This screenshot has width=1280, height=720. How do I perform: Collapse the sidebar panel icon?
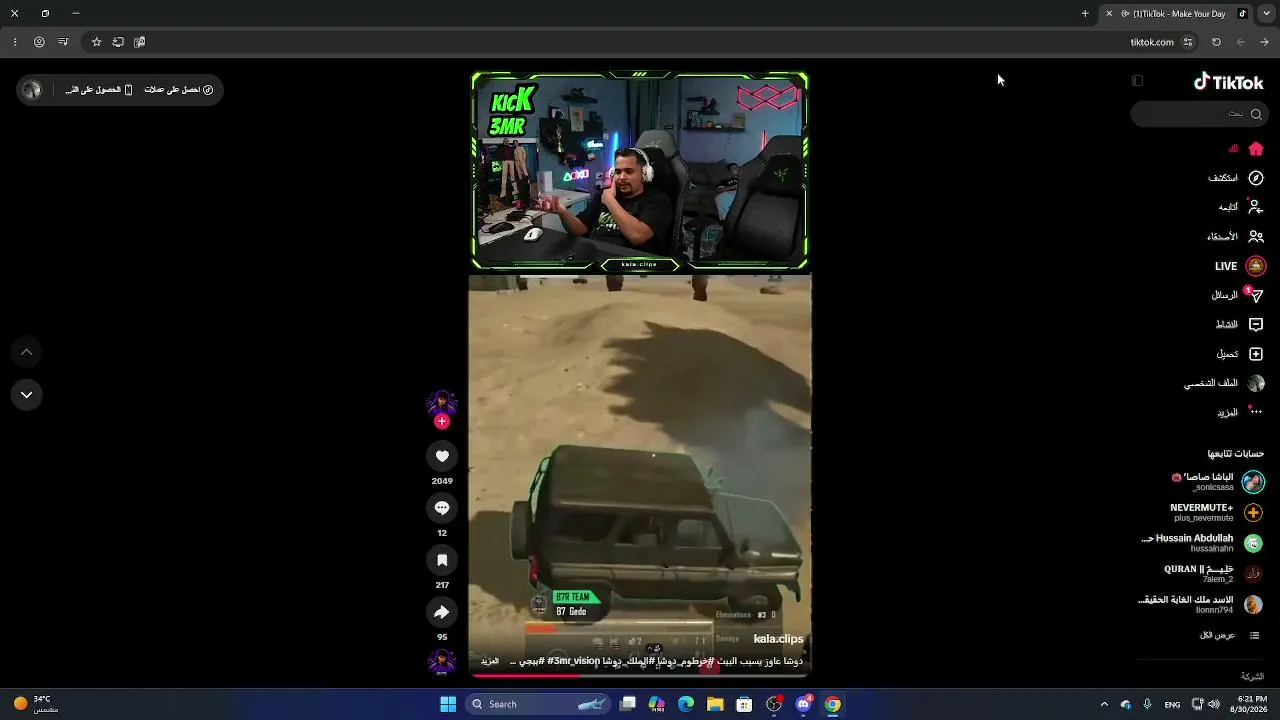(x=1137, y=81)
